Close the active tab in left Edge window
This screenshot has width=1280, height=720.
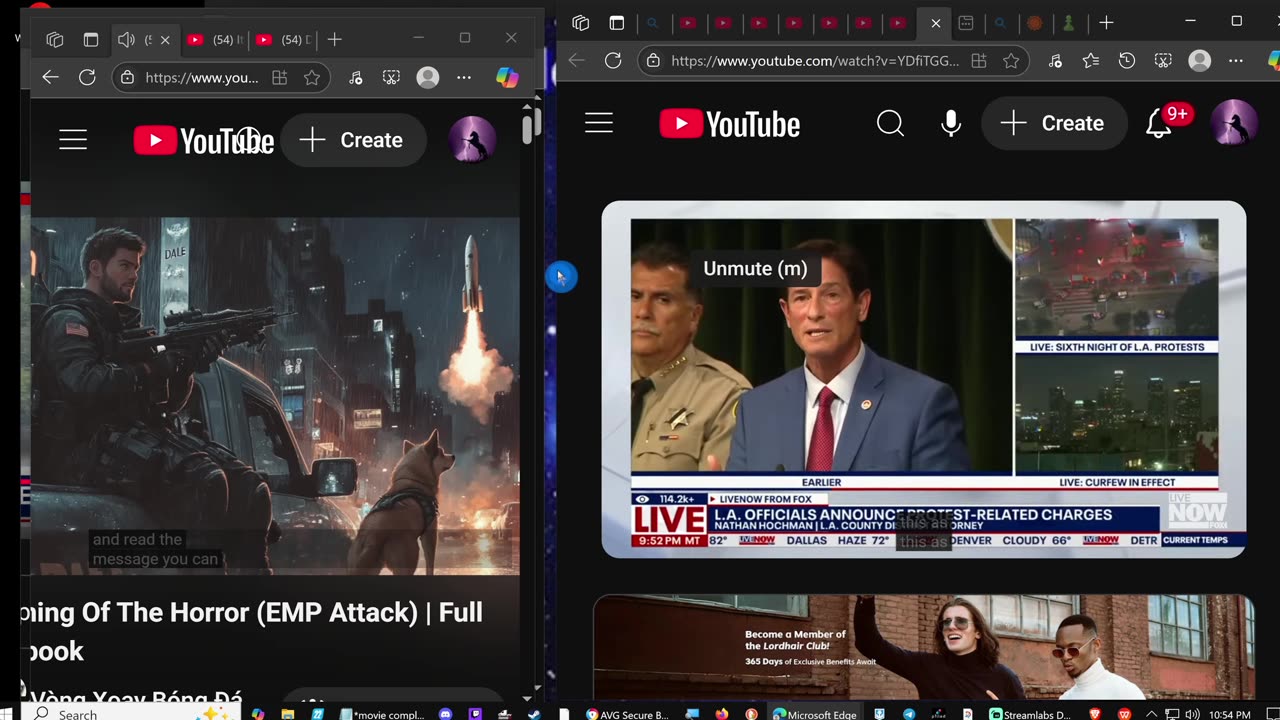165,39
